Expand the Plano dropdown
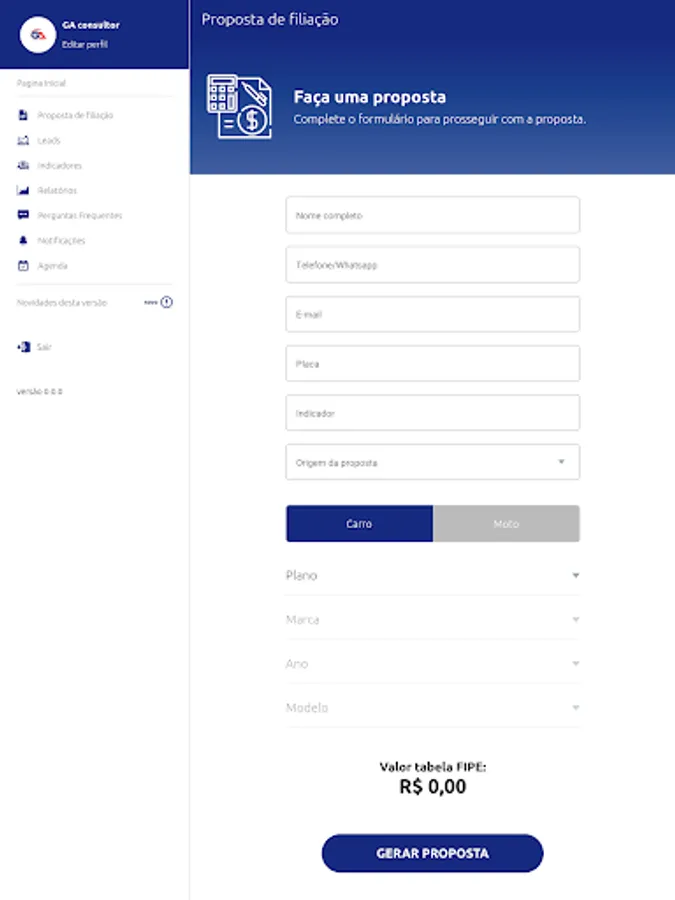This screenshot has width=675, height=900. (433, 575)
